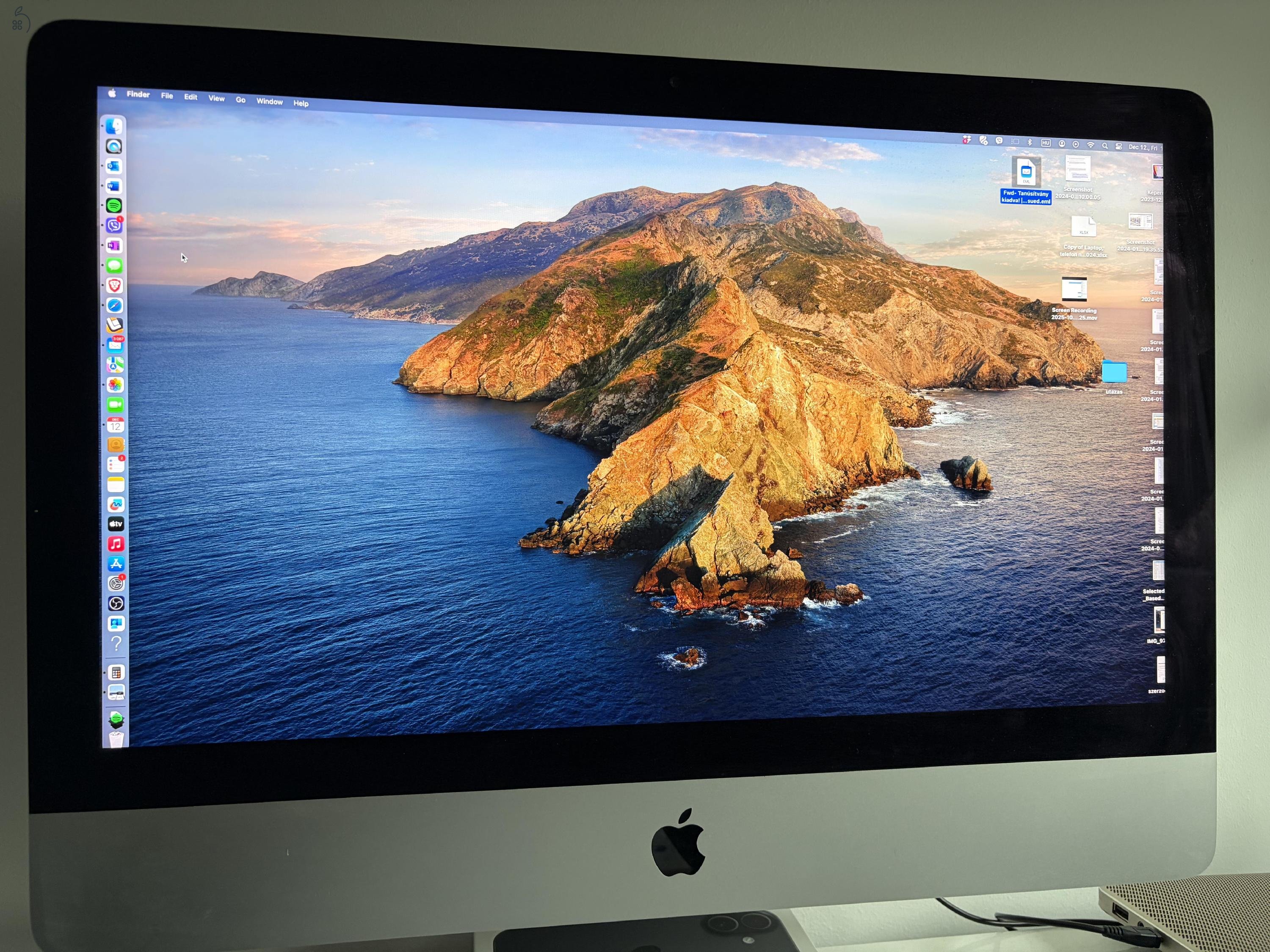Open Control Center from the menu bar

[x=1119, y=146]
